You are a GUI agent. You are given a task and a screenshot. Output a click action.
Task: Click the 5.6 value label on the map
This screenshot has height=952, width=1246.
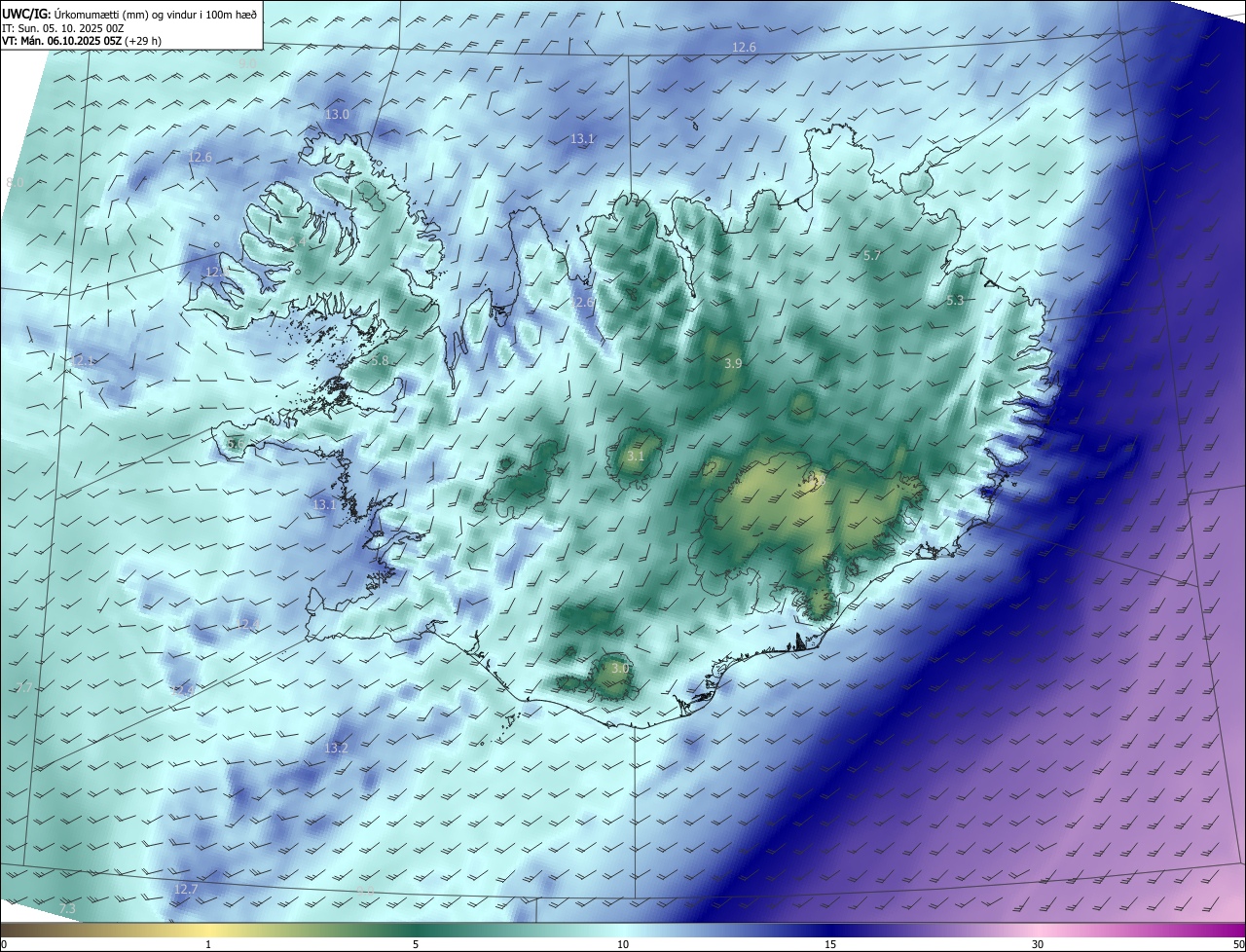coord(236,444)
